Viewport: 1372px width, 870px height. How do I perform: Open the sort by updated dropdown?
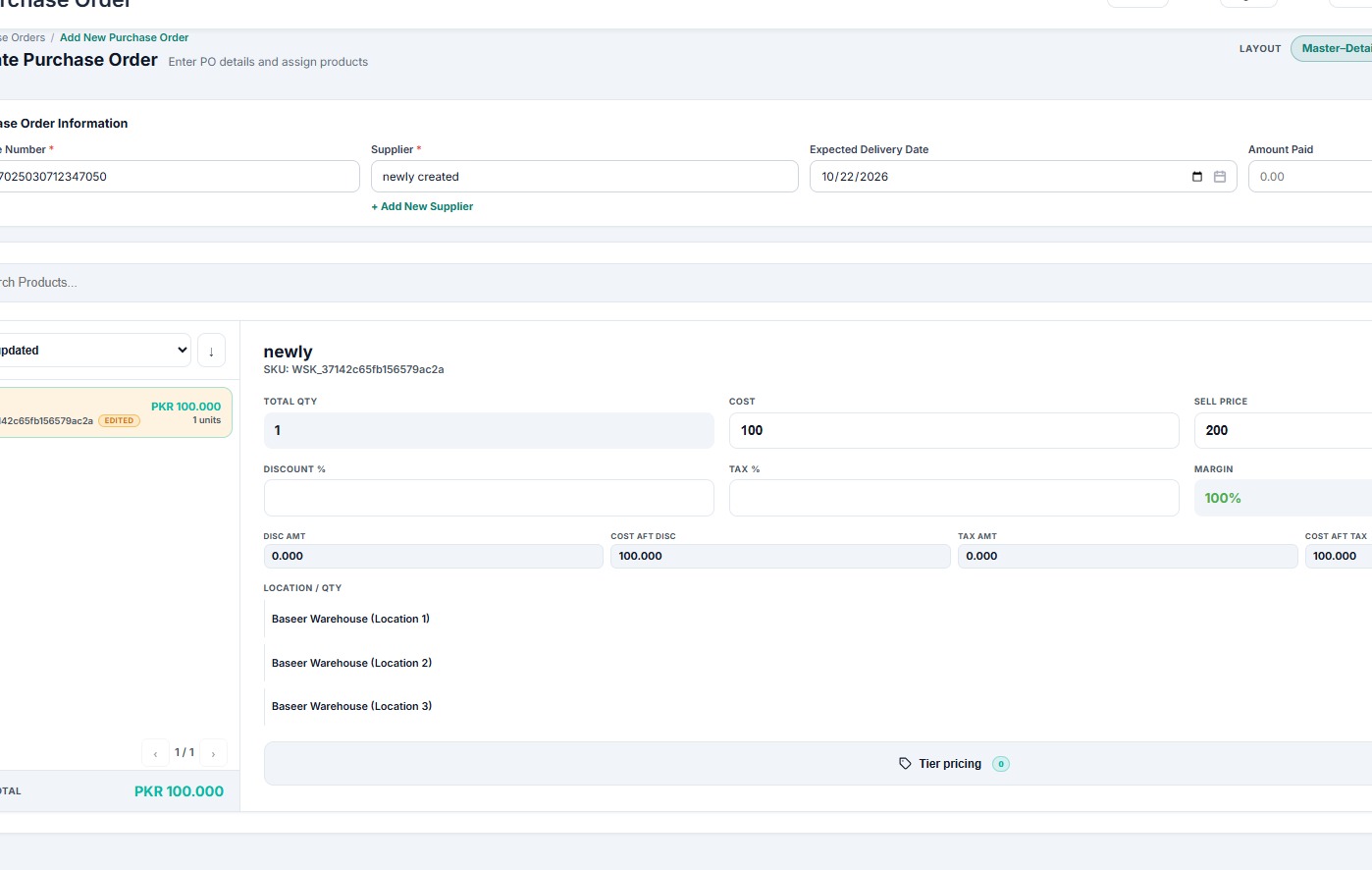pos(94,351)
